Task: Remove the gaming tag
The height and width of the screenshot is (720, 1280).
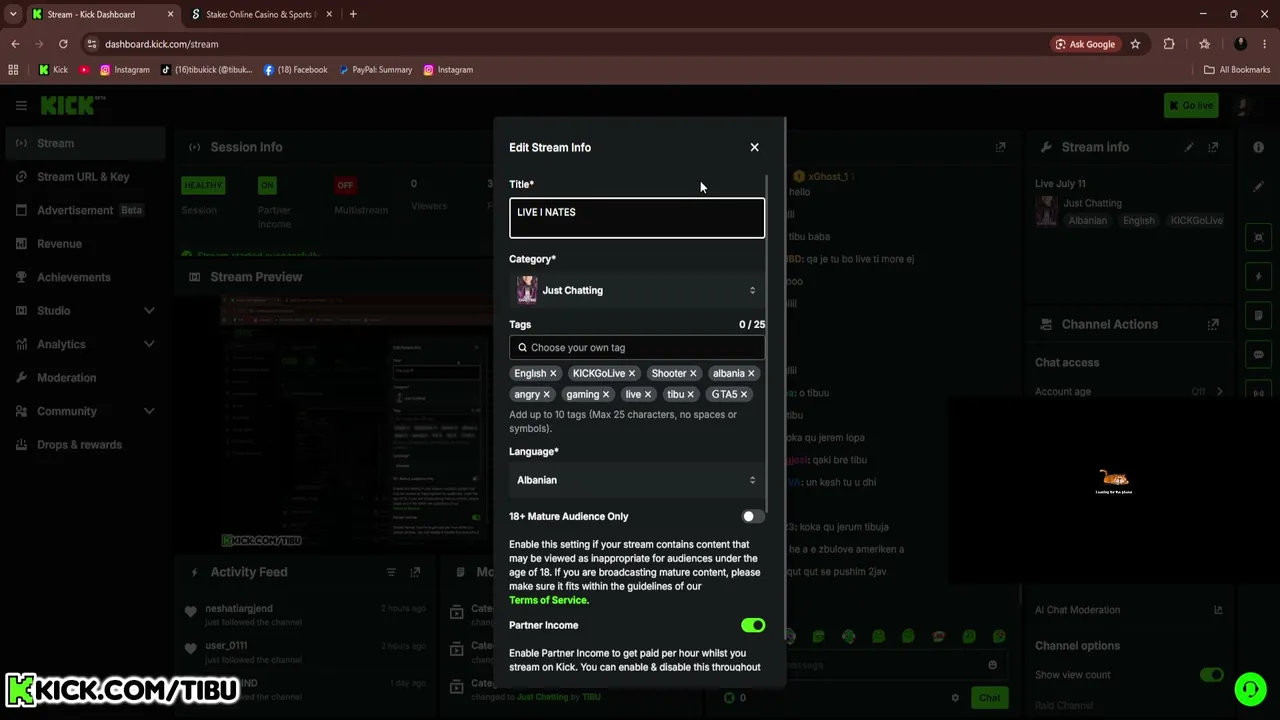Action: (x=606, y=394)
